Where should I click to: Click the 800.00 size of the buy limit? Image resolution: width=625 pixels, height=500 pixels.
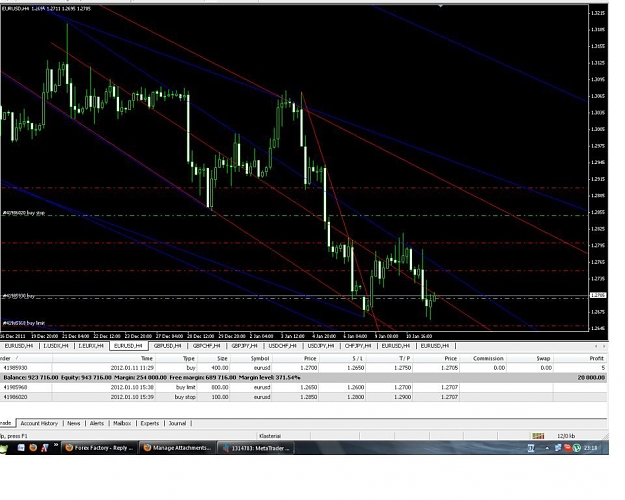coord(220,387)
